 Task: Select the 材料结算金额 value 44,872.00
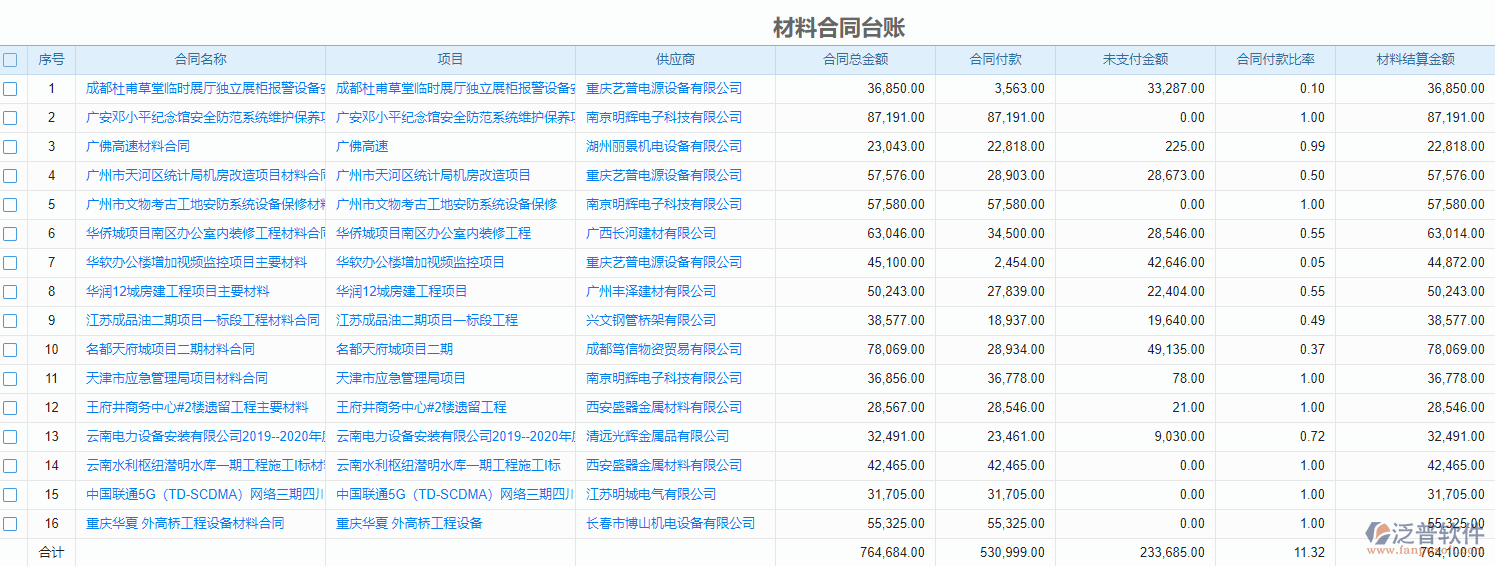(x=1456, y=263)
